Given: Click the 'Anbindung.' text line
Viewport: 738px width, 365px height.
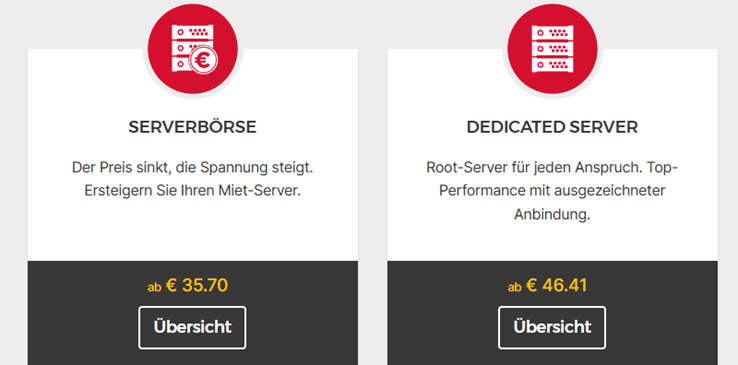Looking at the screenshot, I should [x=552, y=214].
